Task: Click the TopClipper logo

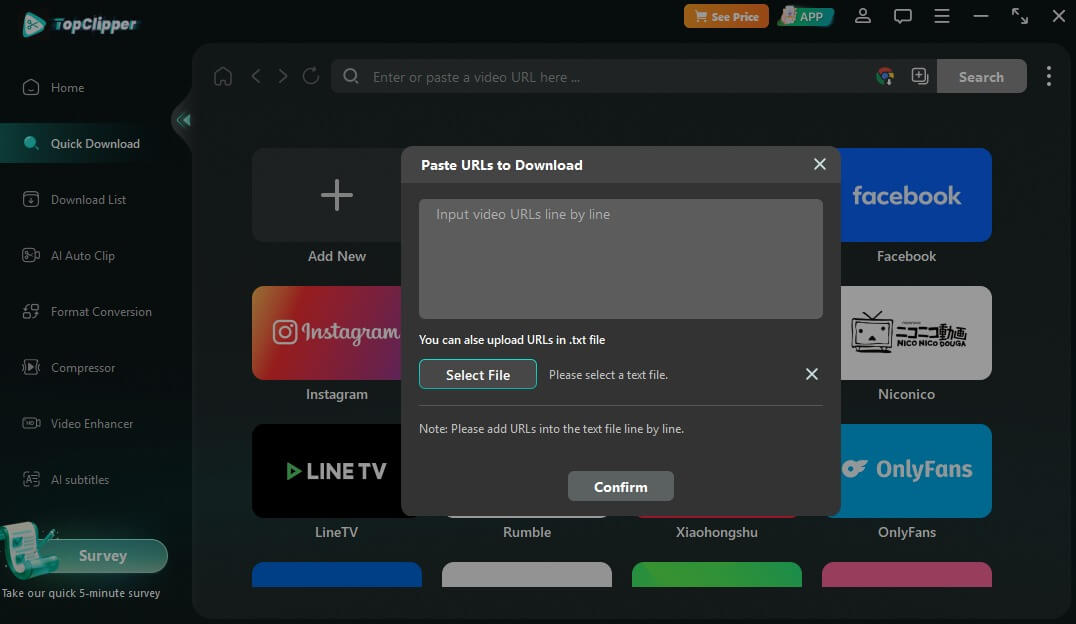Action: tap(80, 25)
